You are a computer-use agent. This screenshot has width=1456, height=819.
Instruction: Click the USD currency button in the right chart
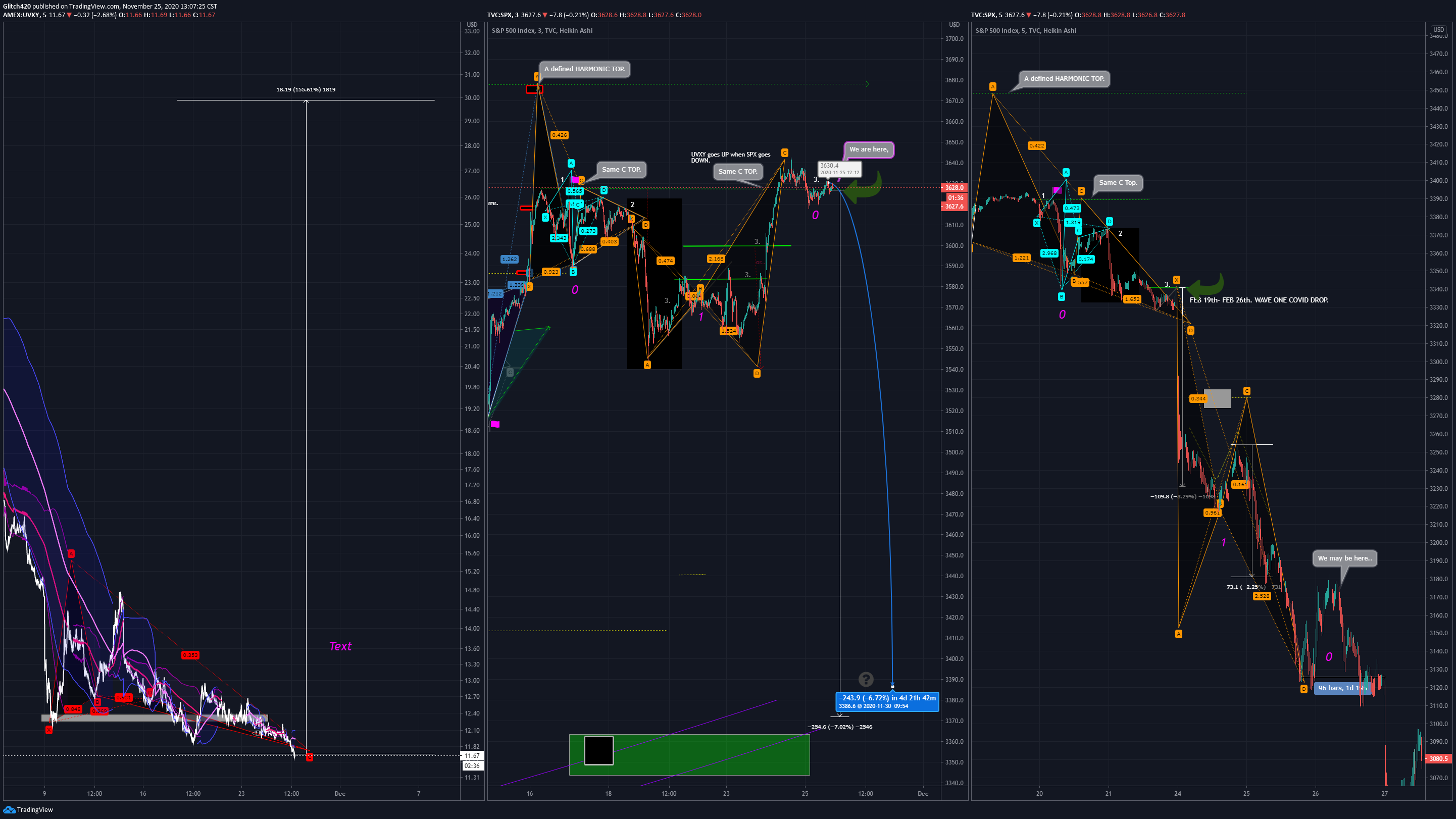pos(1438,29)
